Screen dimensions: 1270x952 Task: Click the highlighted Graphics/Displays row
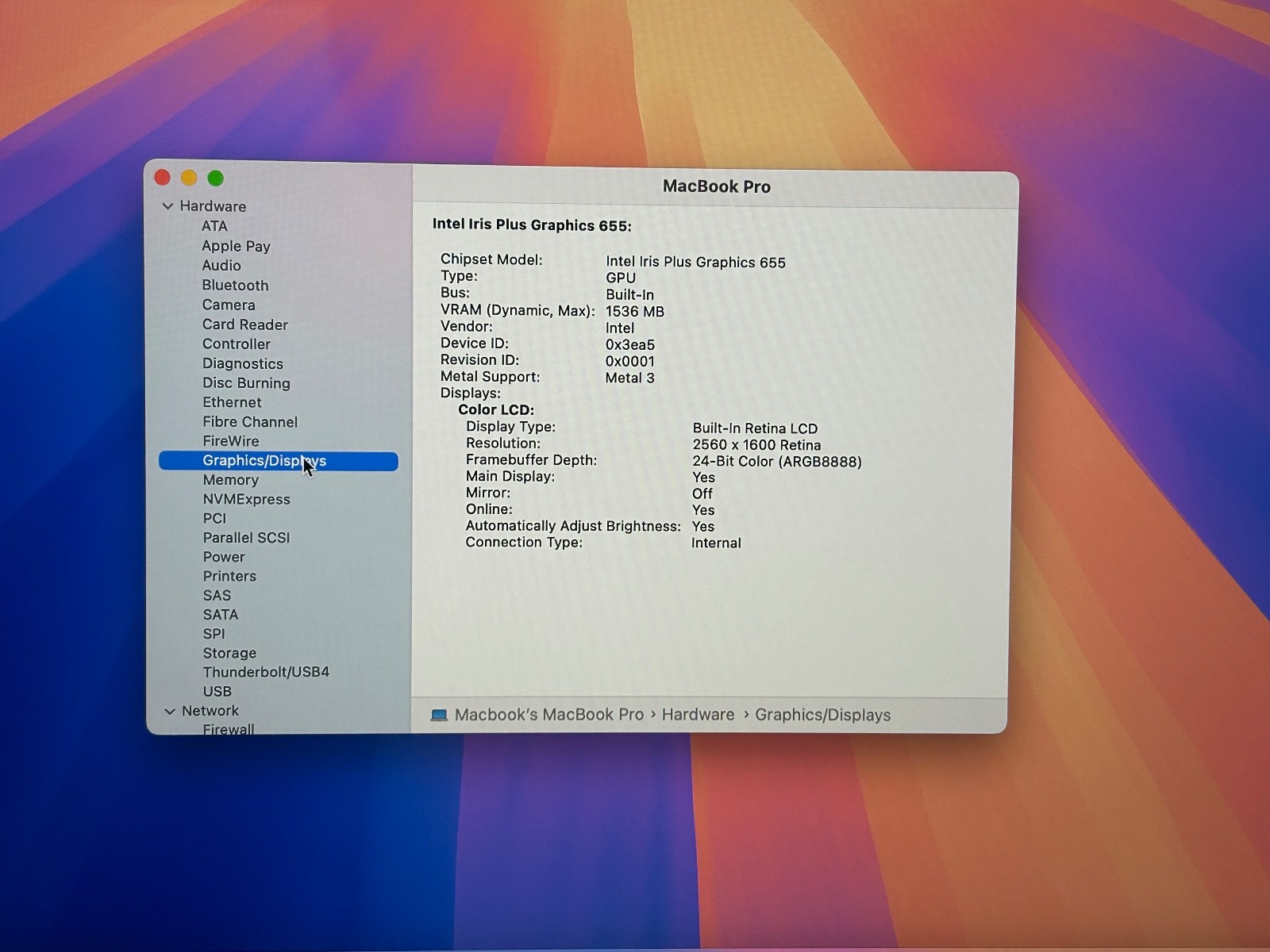point(279,461)
